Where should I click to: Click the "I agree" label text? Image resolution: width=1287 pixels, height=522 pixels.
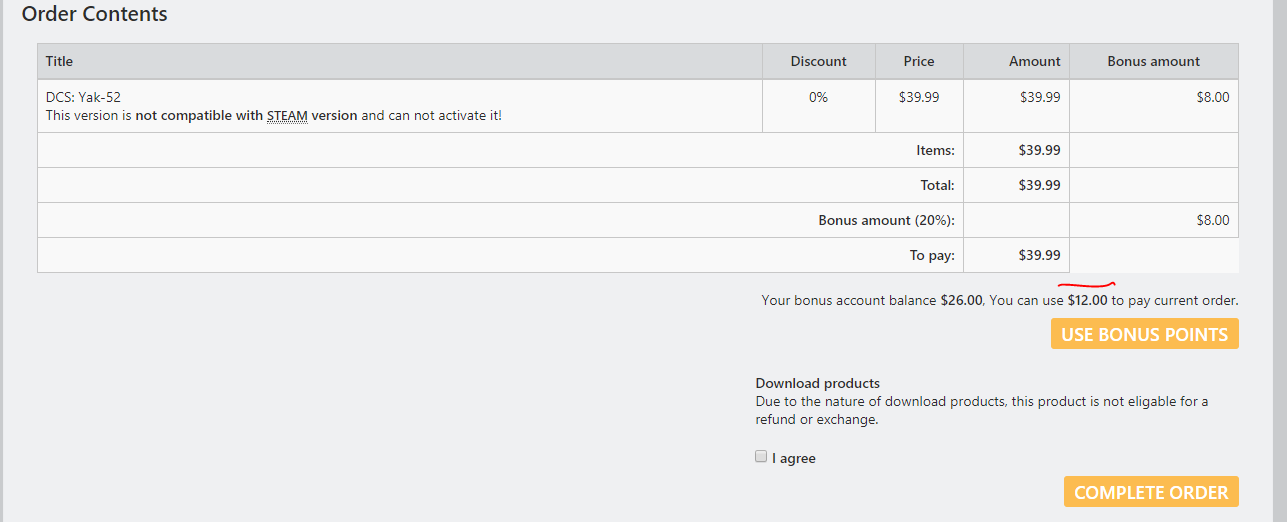pos(794,458)
